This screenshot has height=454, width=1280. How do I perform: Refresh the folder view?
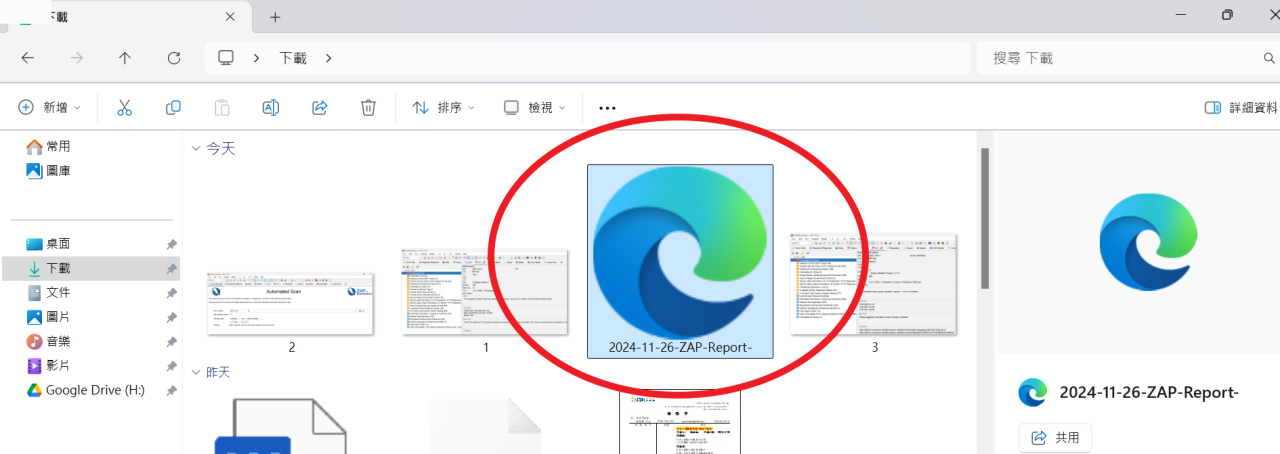(x=174, y=58)
